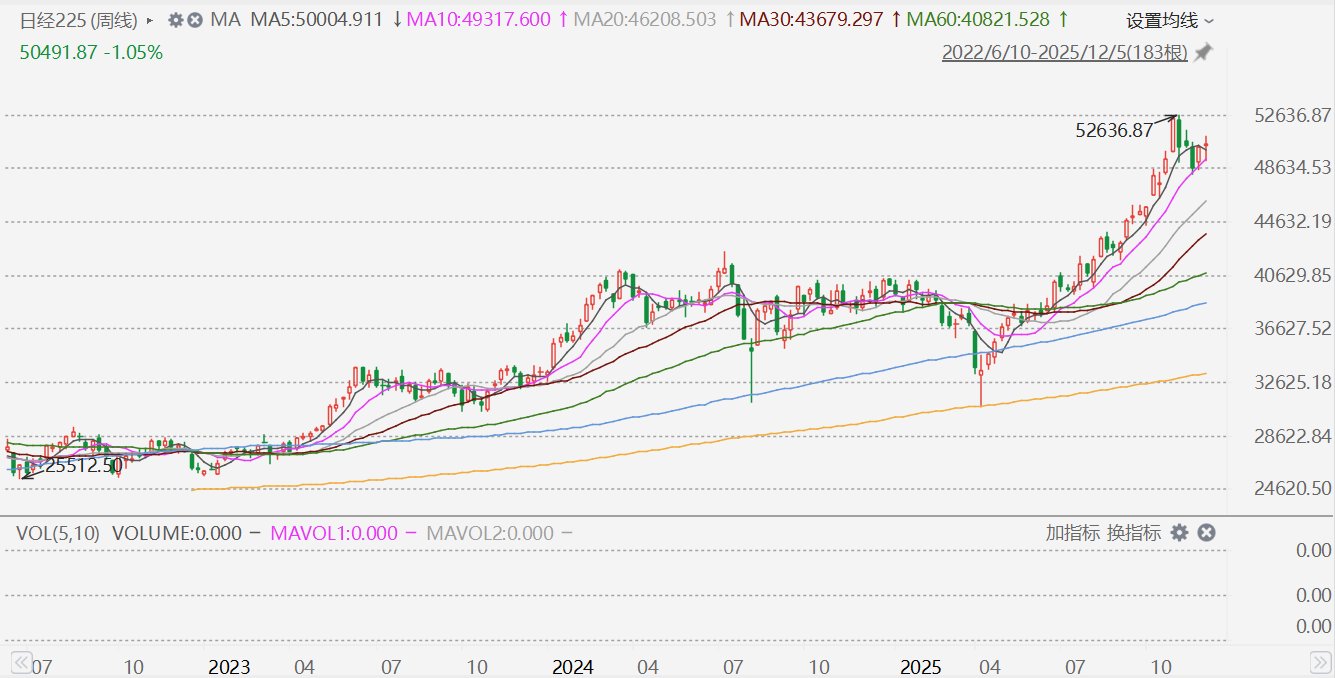
Task: Toggle the MA5 moving average line
Action: [x=316, y=20]
